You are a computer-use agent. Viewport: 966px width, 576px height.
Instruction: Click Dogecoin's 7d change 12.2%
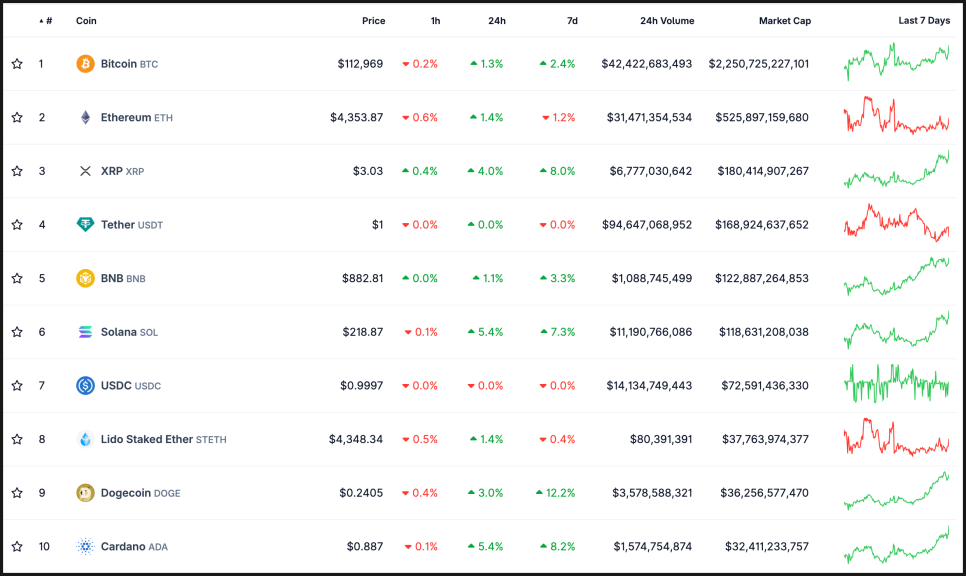click(556, 492)
